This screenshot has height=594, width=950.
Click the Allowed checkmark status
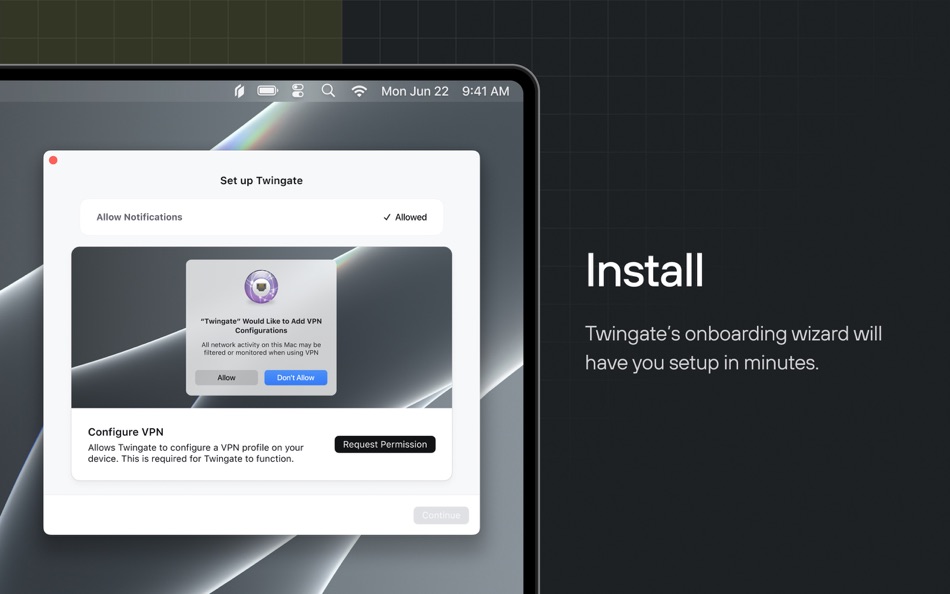pos(405,217)
